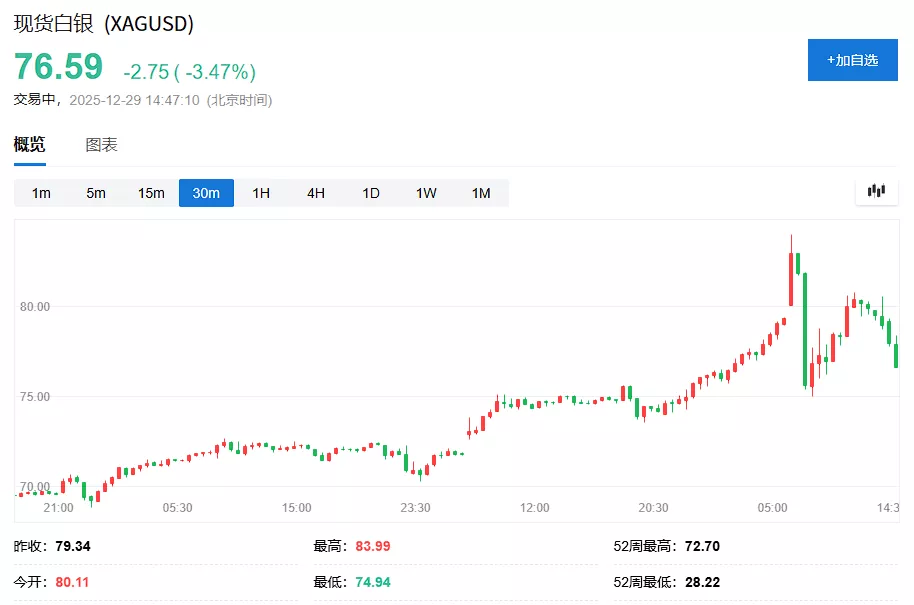This screenshot has width=914, height=605.
Task: Choose the 1D daily interval
Action: pos(371,193)
